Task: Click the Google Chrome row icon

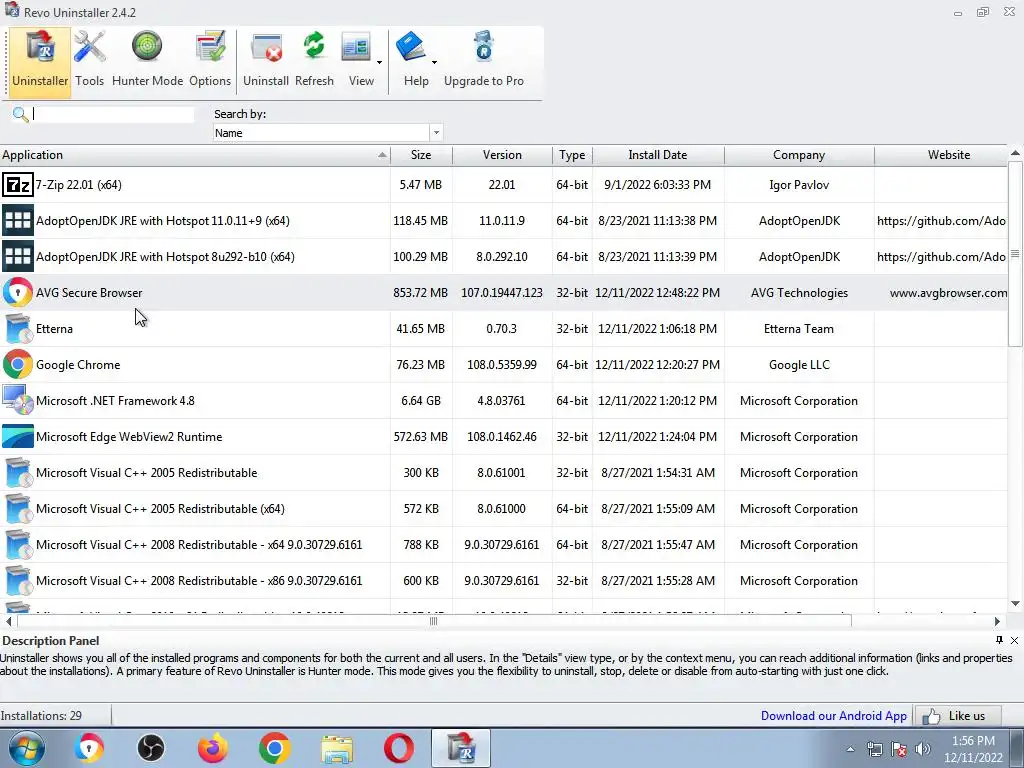Action: (18, 364)
